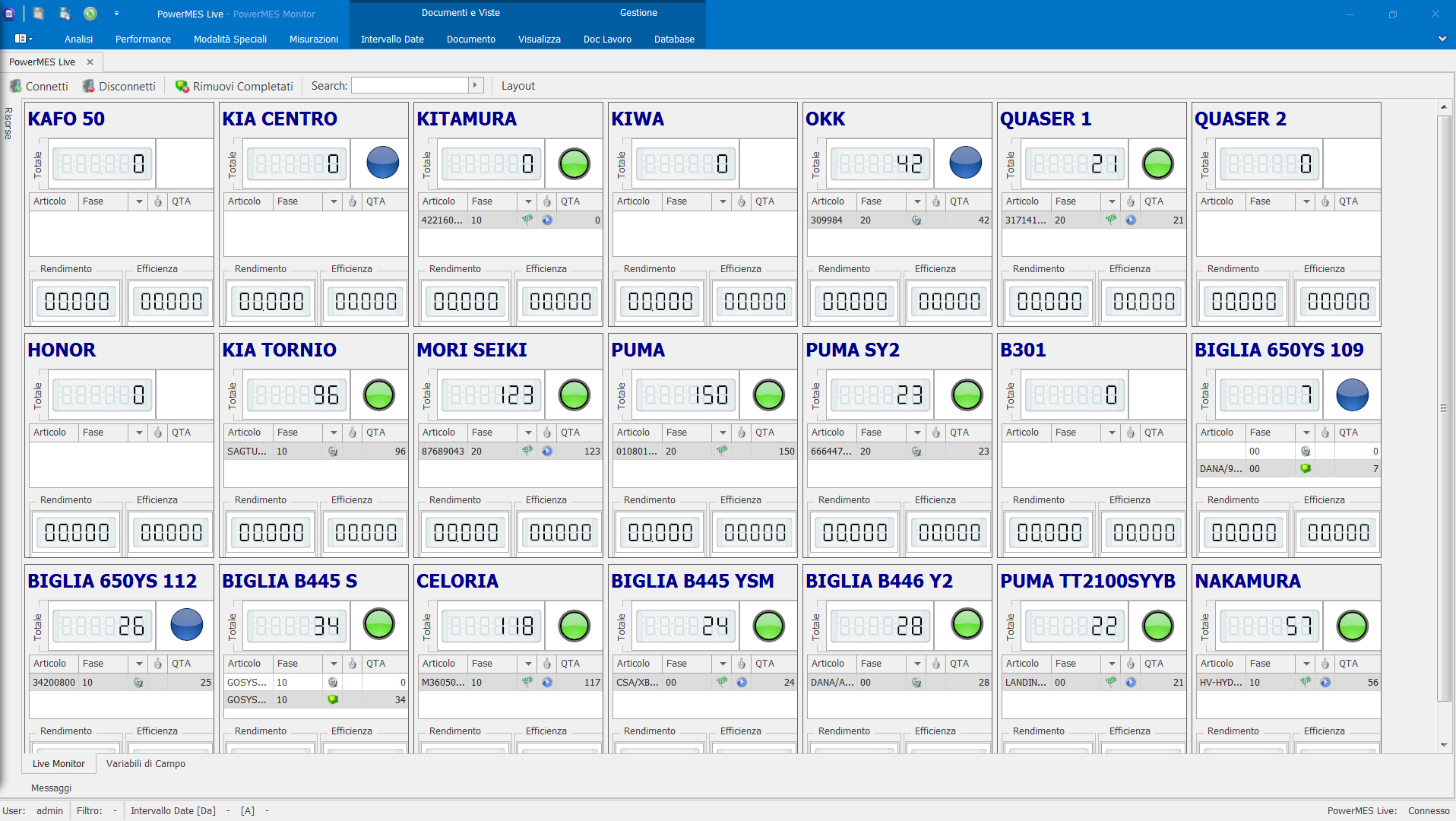Click the blue status light on BIGLIA 650YS 112
The width and height of the screenshot is (1456, 821).
(187, 625)
